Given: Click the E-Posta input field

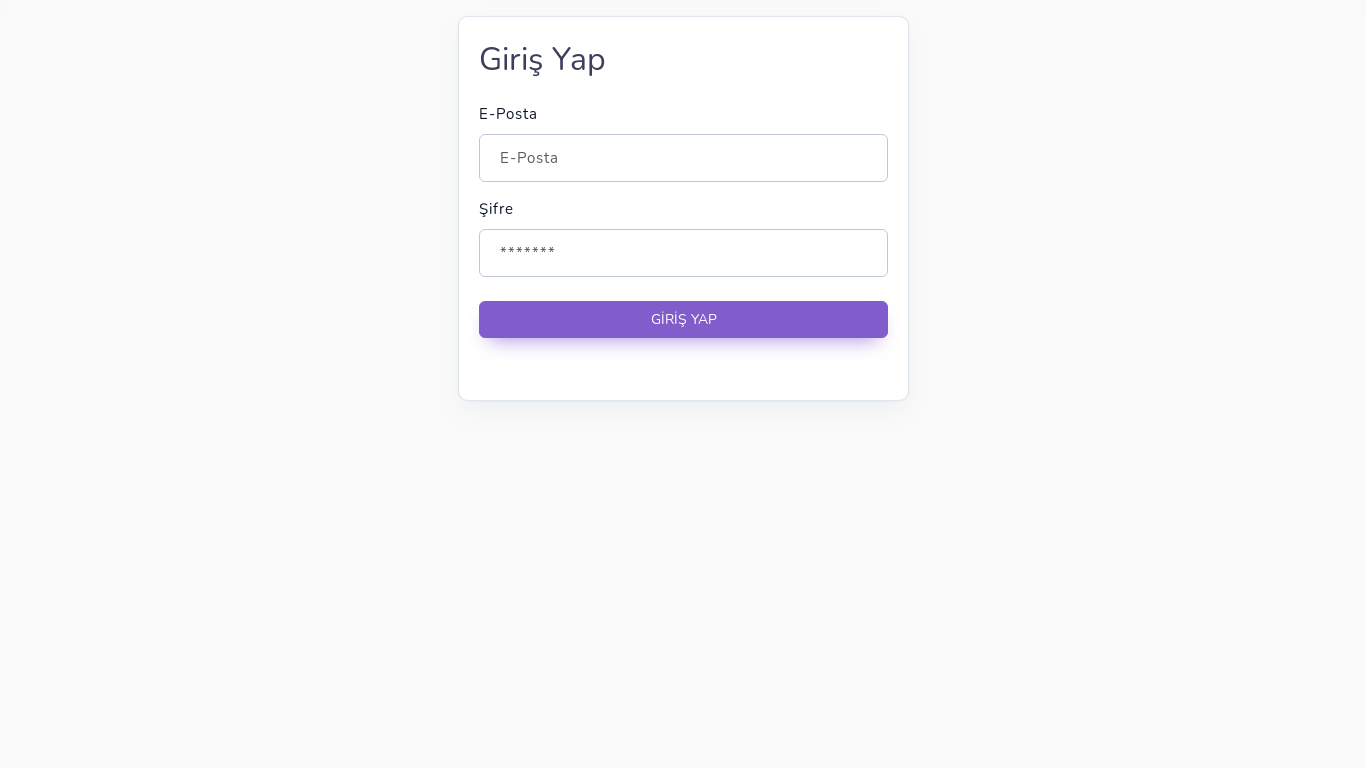Looking at the screenshot, I should coord(683,158).
